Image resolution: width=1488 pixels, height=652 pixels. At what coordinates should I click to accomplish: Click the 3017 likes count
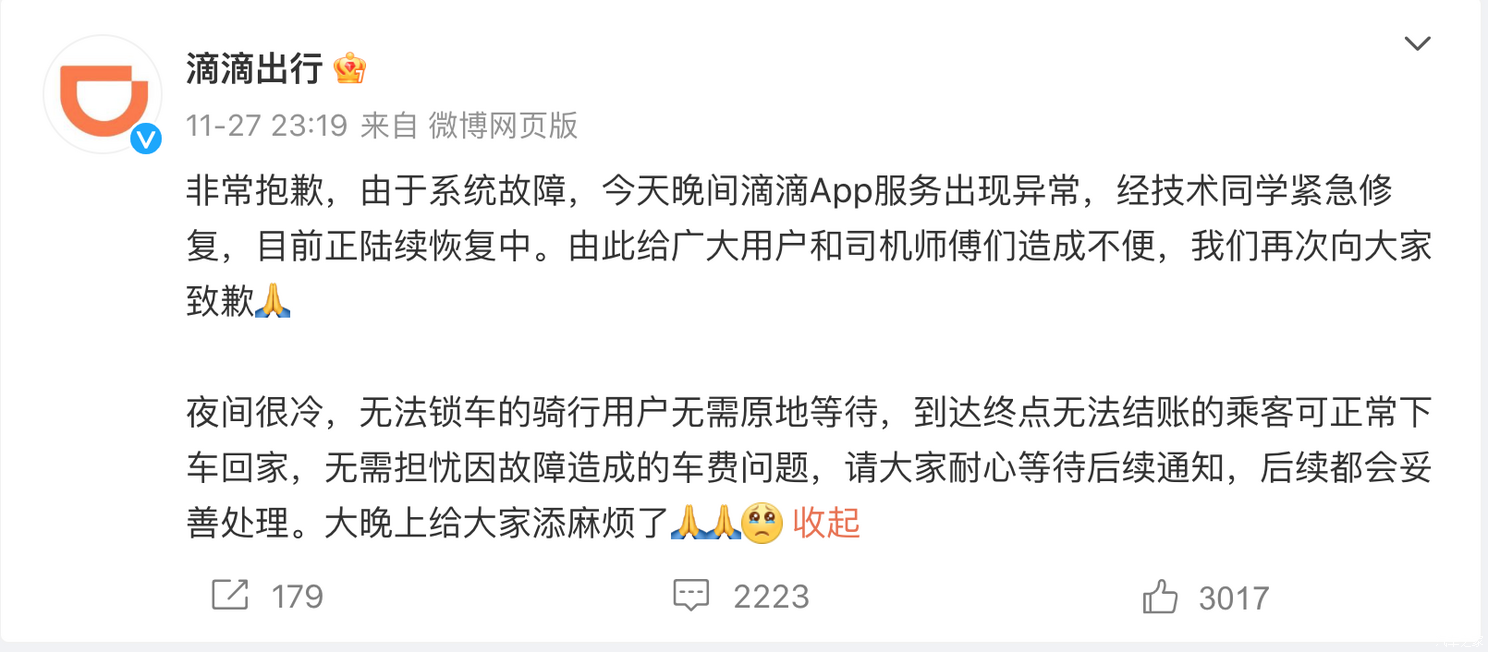1234,598
